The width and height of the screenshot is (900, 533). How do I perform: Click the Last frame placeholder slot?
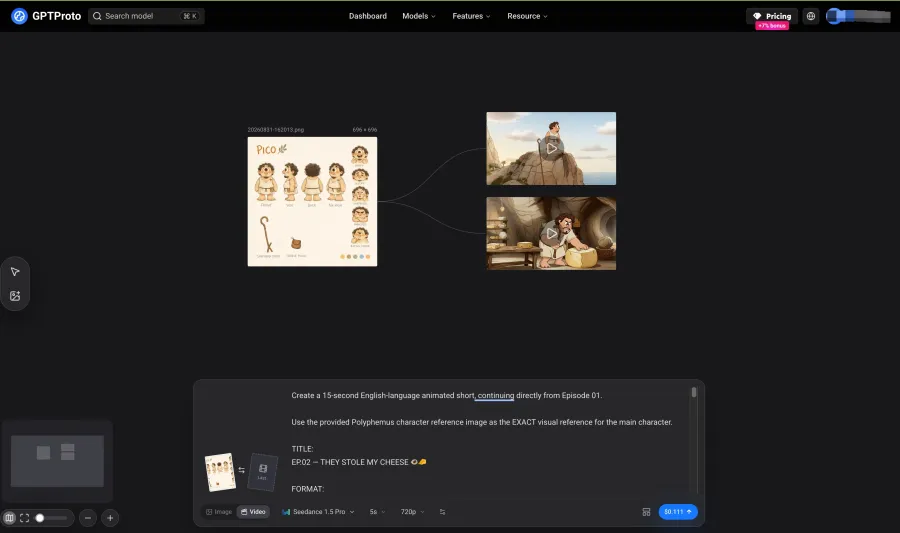[262, 472]
